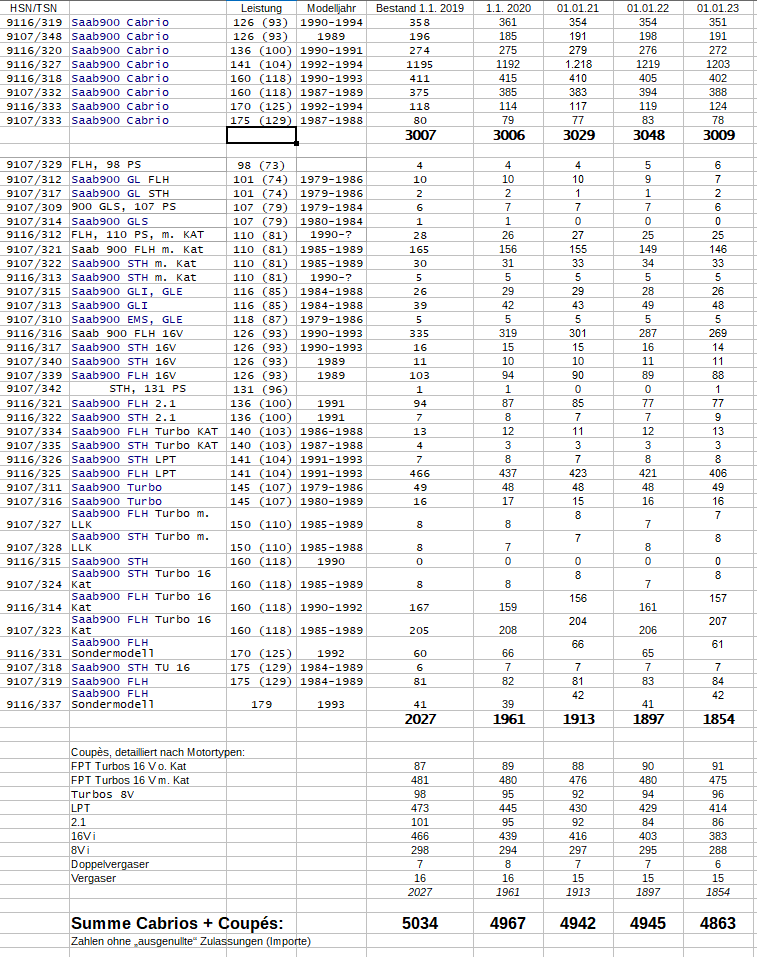Image resolution: width=757 pixels, height=957 pixels.
Task: Click the 'FPT Turbos 16 V o. Kat' label
Action: (129, 766)
